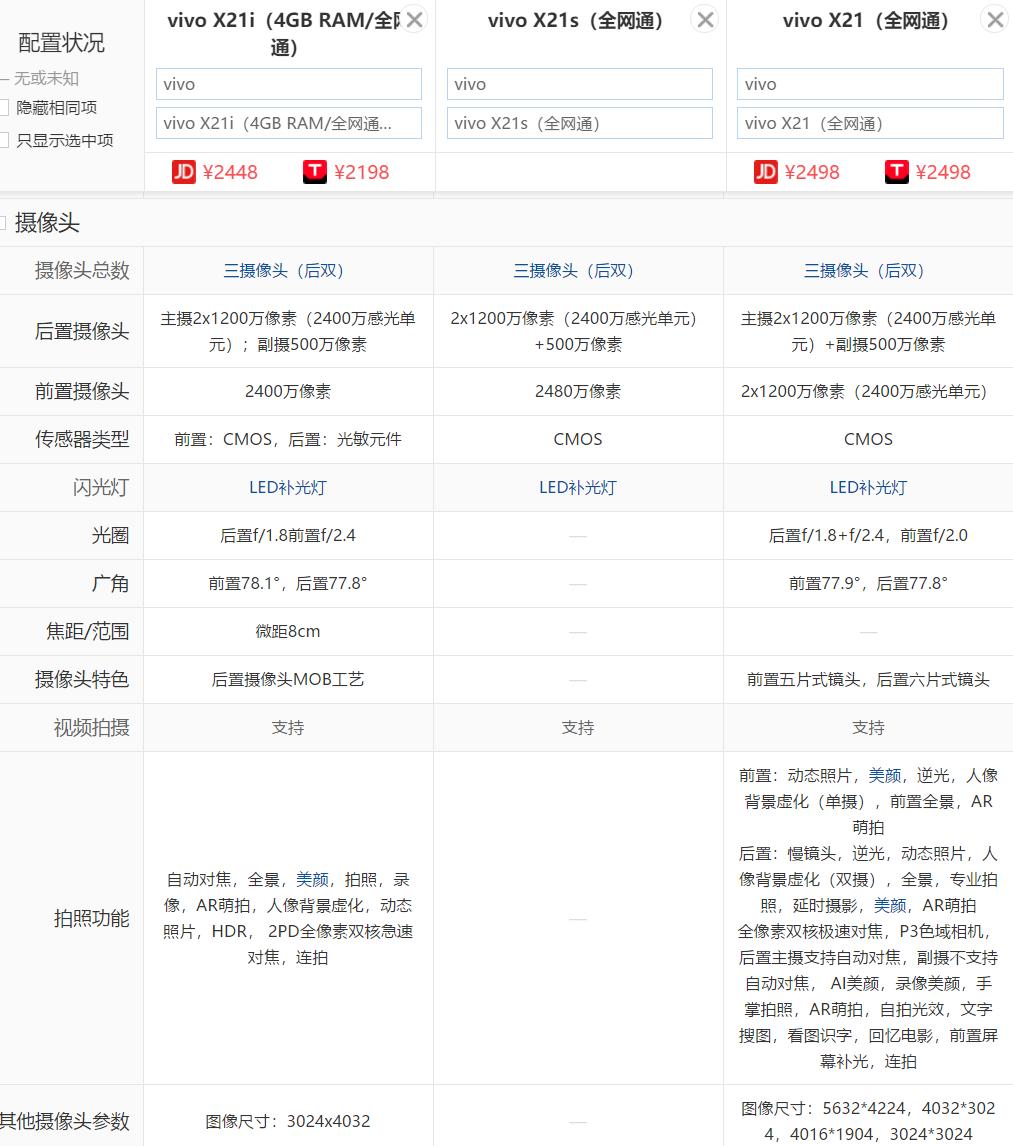Click the Taobao icon beside ¥2498
1013x1146 pixels.
tap(897, 172)
